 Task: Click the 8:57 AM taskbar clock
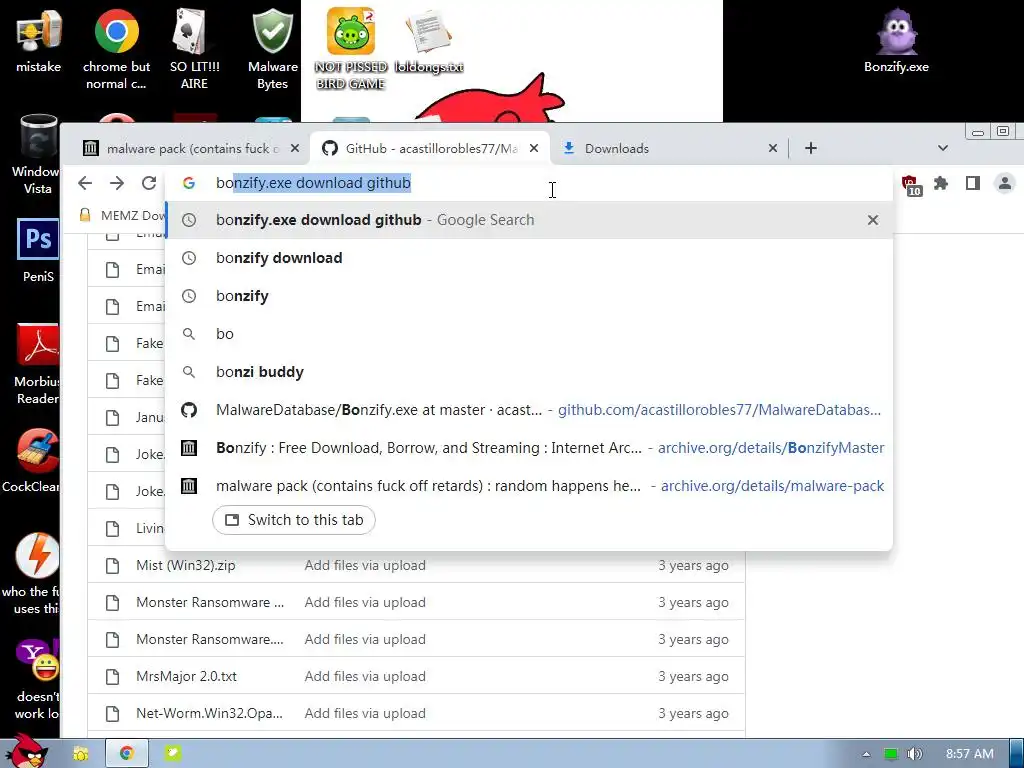pyautogui.click(x=969, y=754)
